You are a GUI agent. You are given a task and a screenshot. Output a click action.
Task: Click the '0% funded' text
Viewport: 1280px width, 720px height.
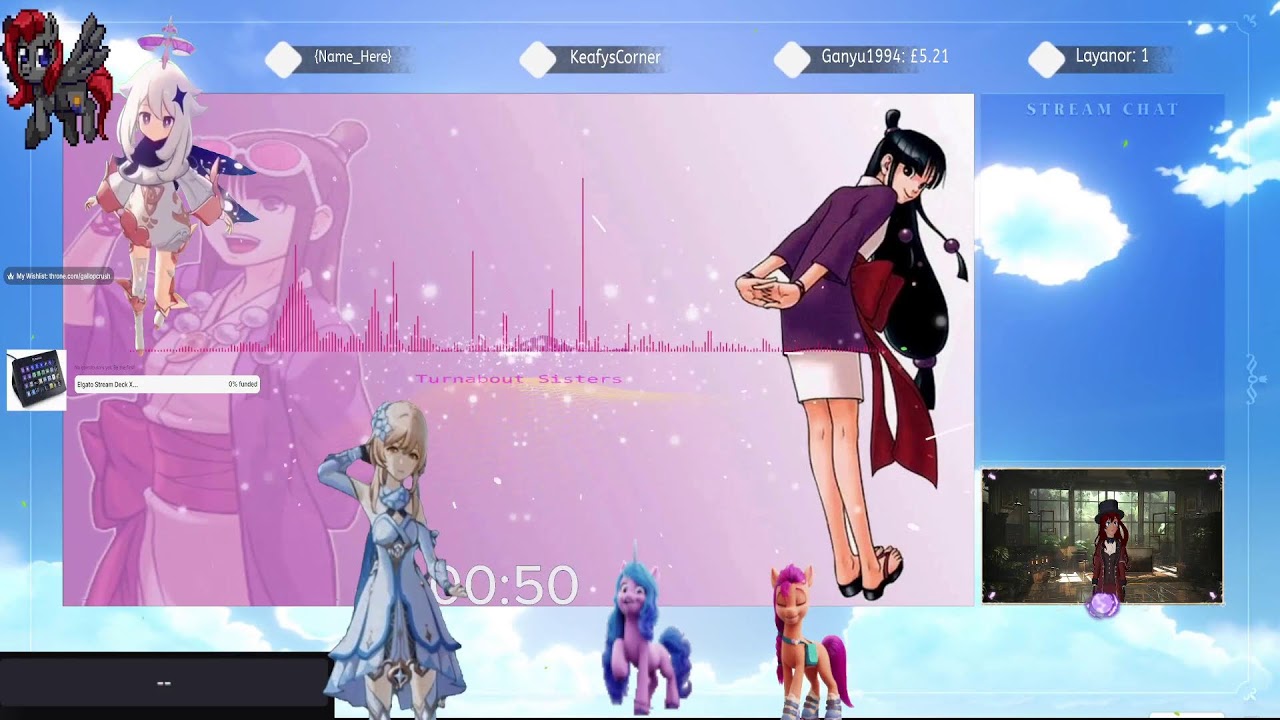pyautogui.click(x=243, y=384)
